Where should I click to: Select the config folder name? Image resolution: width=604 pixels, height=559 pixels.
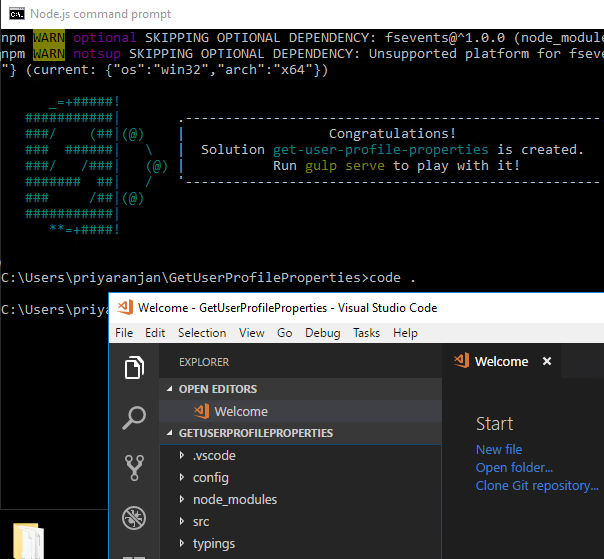(x=211, y=478)
